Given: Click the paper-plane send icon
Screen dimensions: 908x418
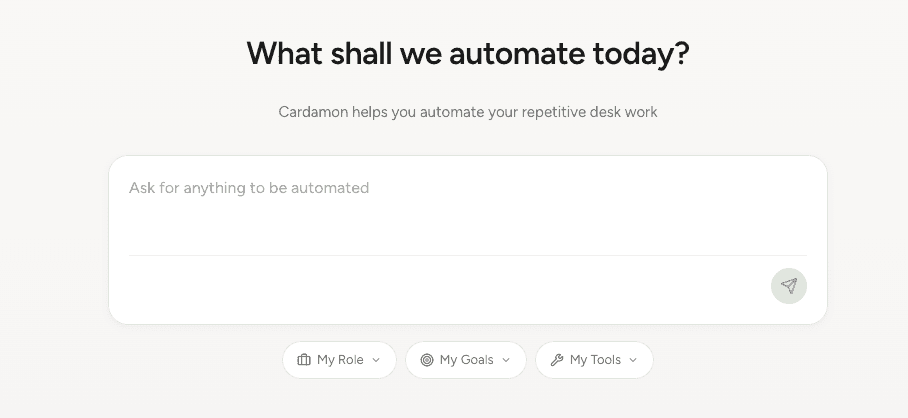Looking at the screenshot, I should [789, 286].
